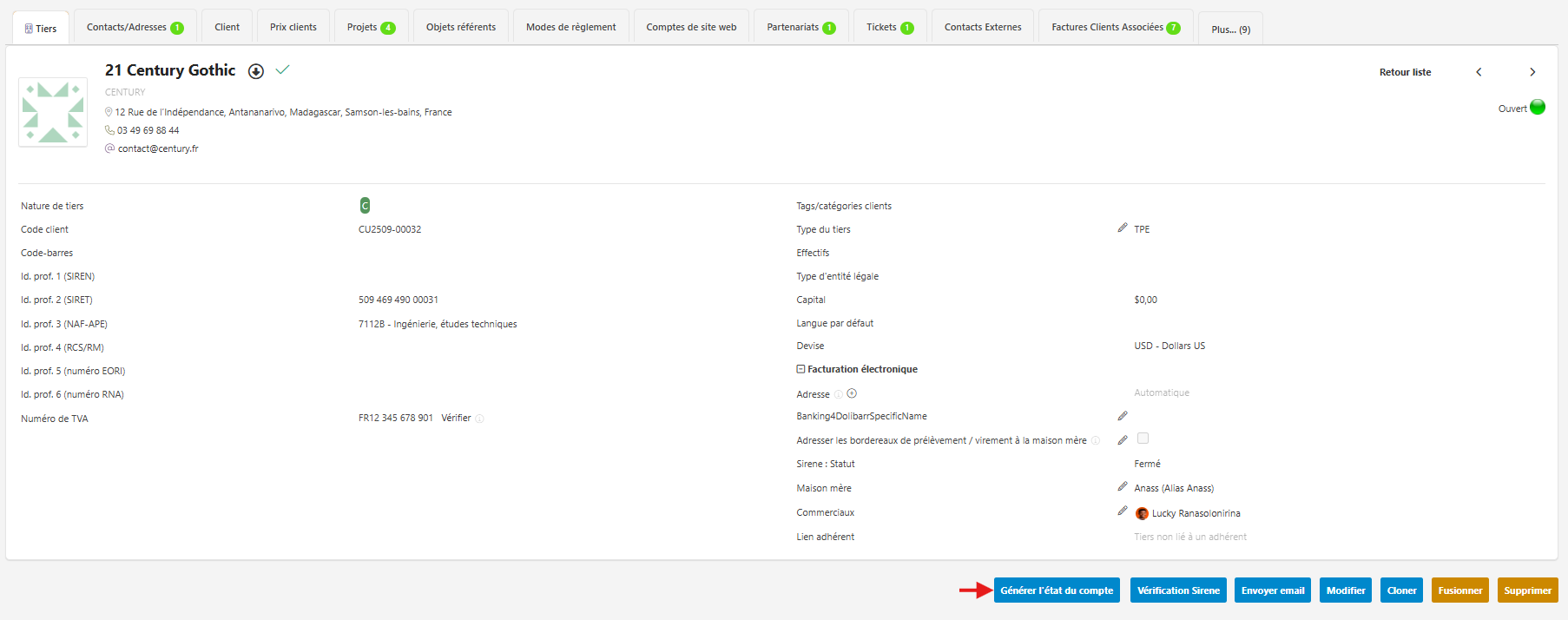Click the green C customer badge
1568x620 pixels.
(365, 205)
